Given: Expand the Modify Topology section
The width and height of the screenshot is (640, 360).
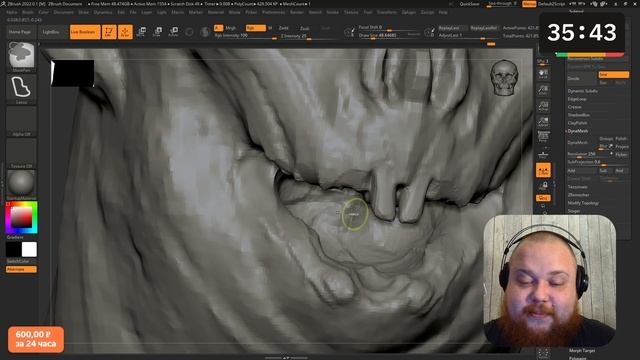Looking at the screenshot, I should point(583,203).
